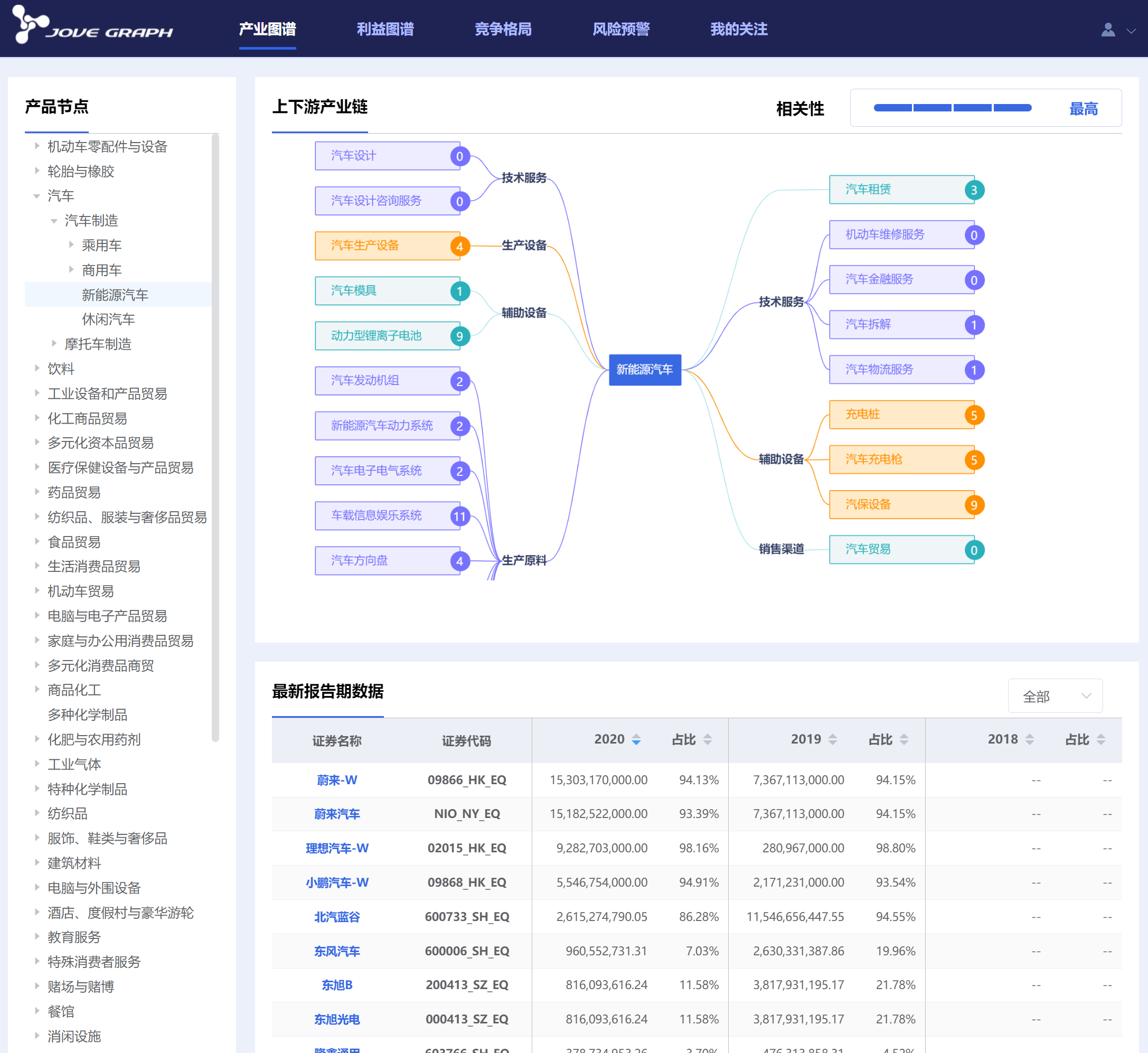Sort by 占比 next to 2020
Screen dimensions: 1148x1053
tap(708, 740)
